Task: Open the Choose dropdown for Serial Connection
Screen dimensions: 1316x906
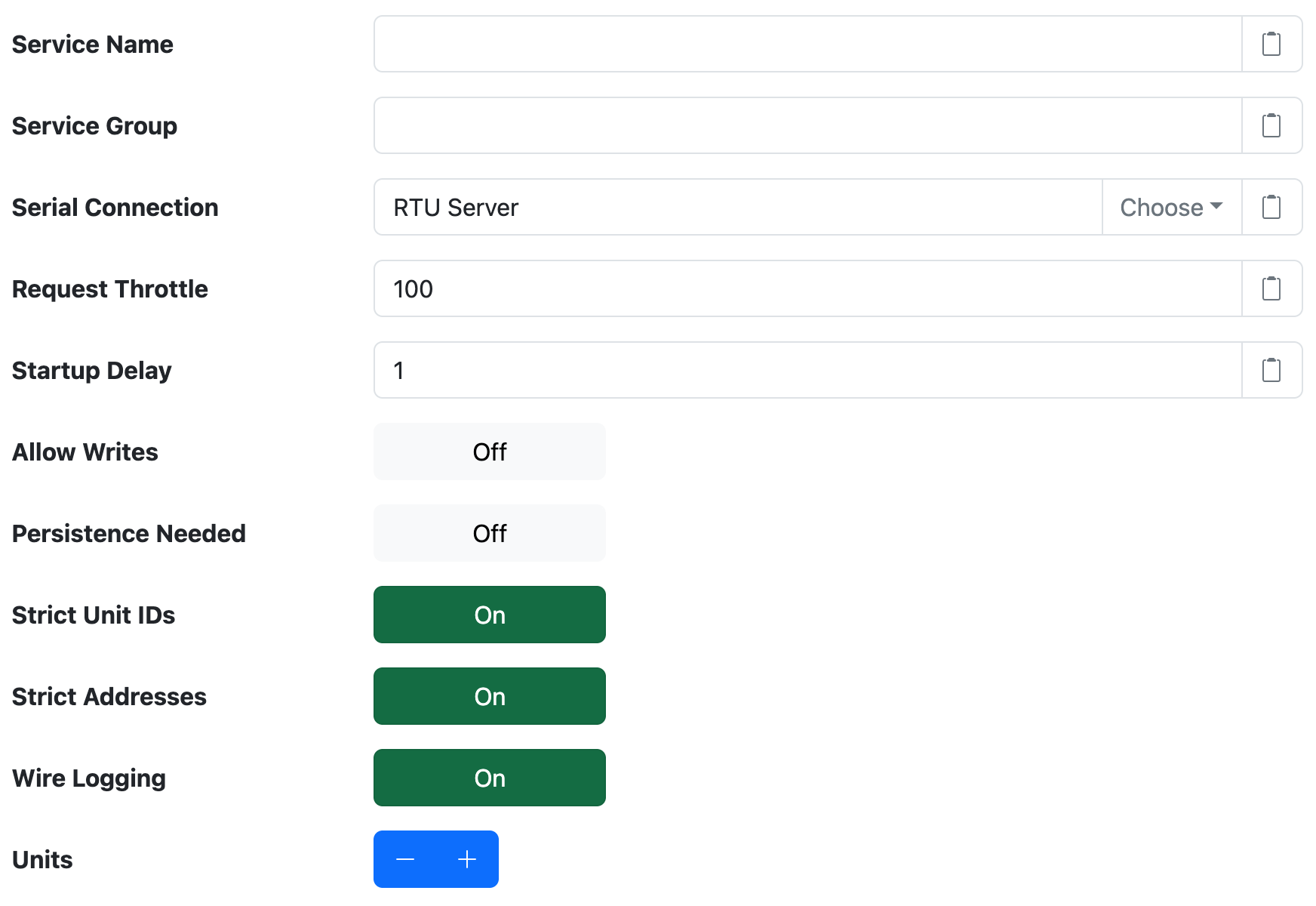Action: click(x=1171, y=207)
